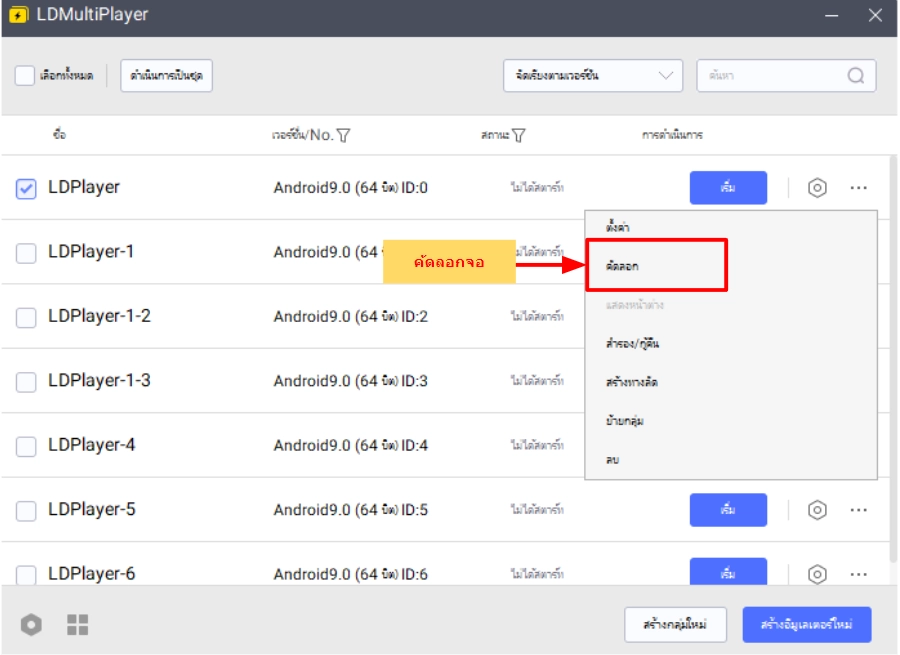The width and height of the screenshot is (900, 655).
Task: Click into the search input field
Action: coord(770,76)
